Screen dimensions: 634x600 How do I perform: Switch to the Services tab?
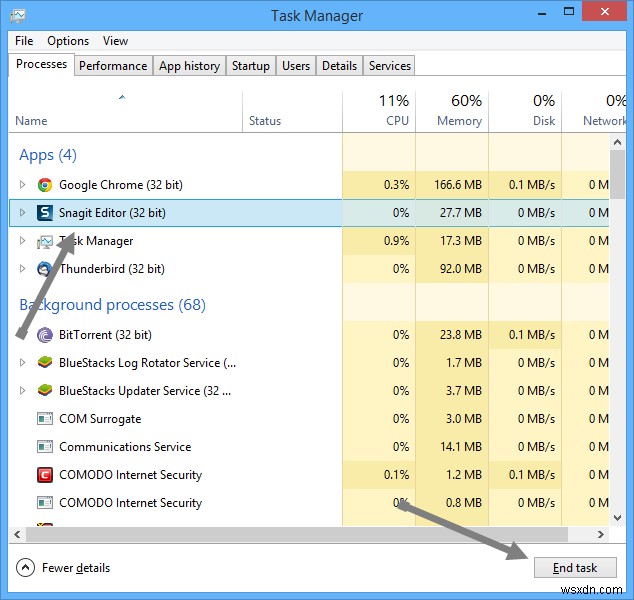[x=389, y=66]
